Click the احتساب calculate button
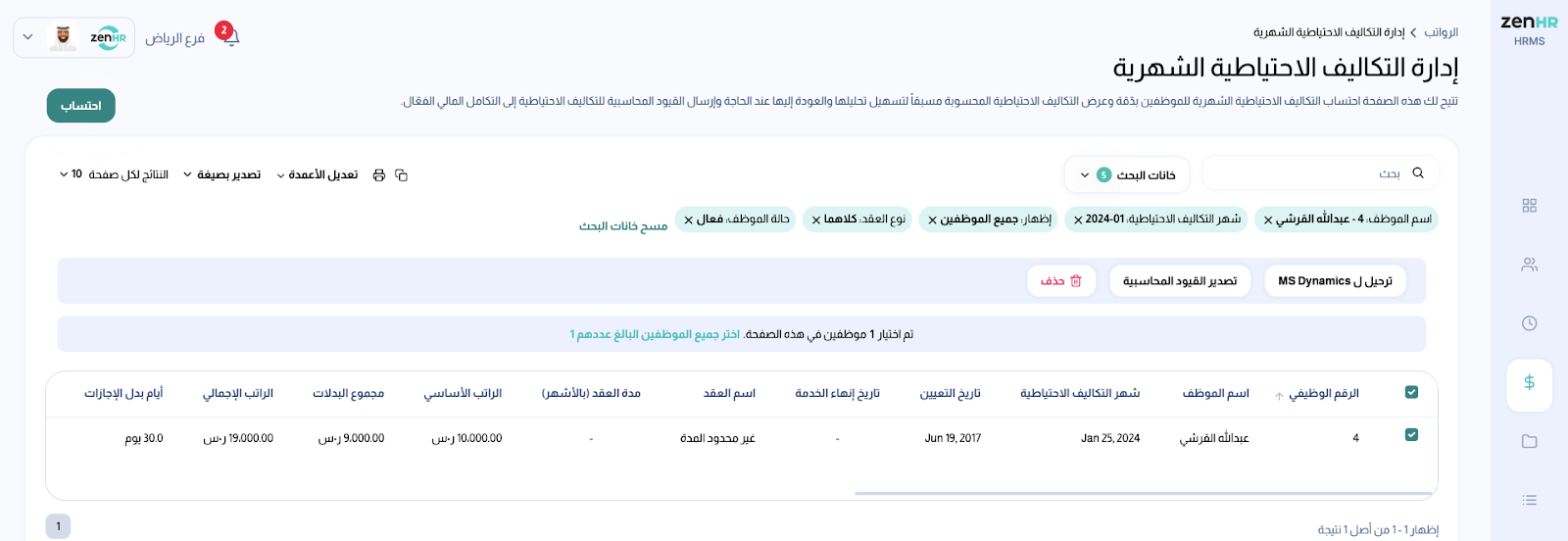The image size is (1568, 541). [81, 106]
